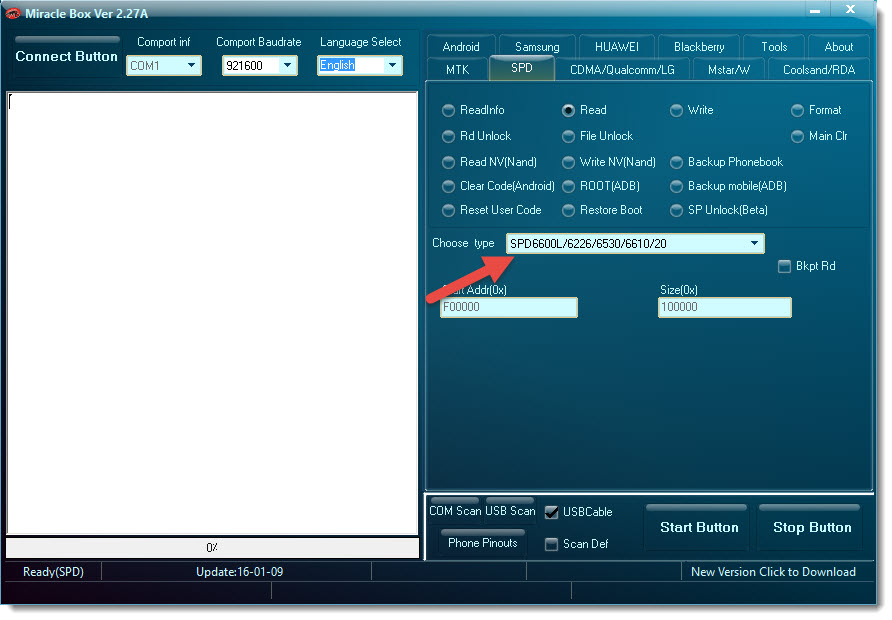The width and height of the screenshot is (892, 620).
Task: Switch to the Android tab
Action: (461, 47)
